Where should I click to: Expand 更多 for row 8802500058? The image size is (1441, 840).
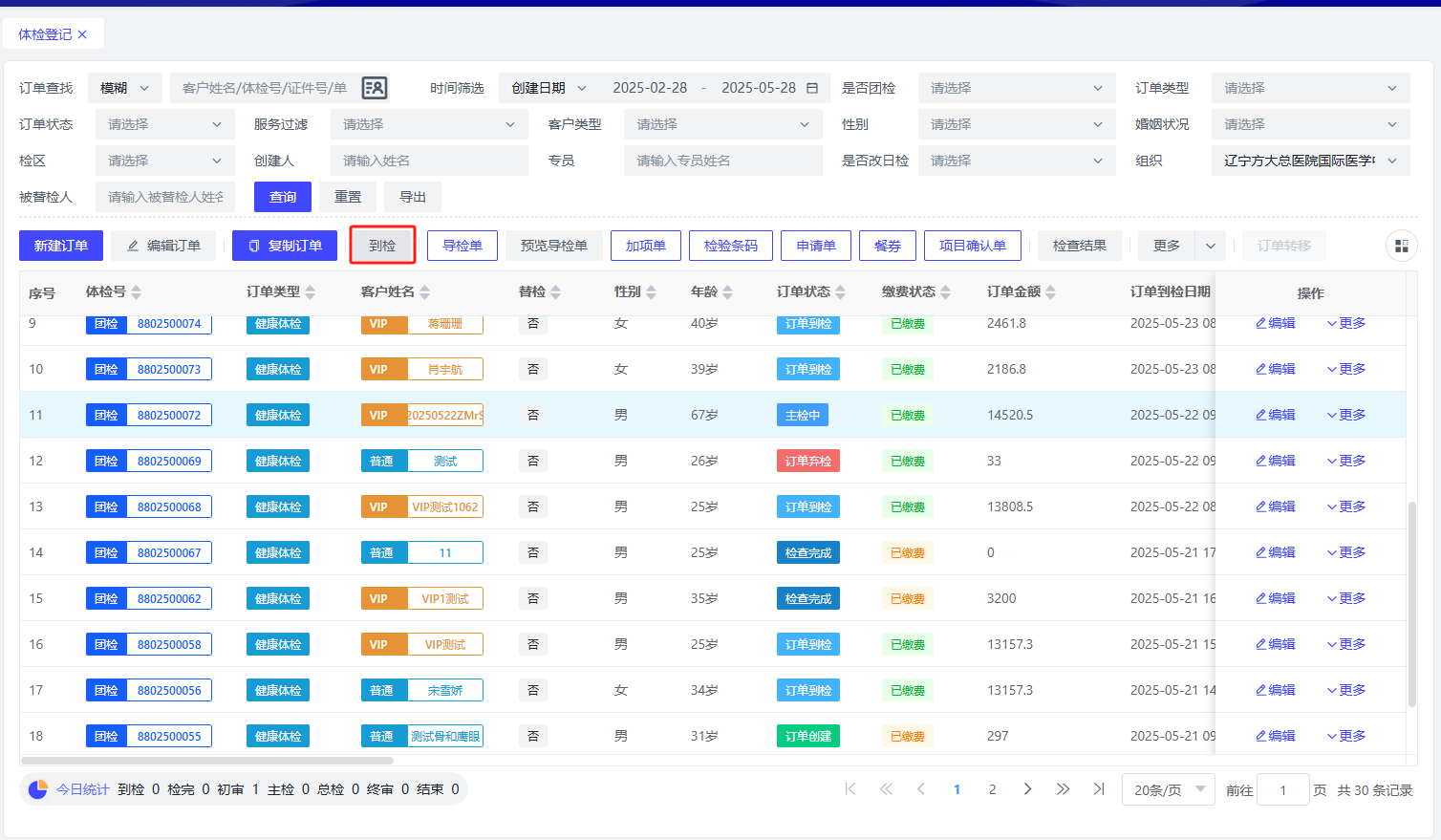click(x=1345, y=644)
